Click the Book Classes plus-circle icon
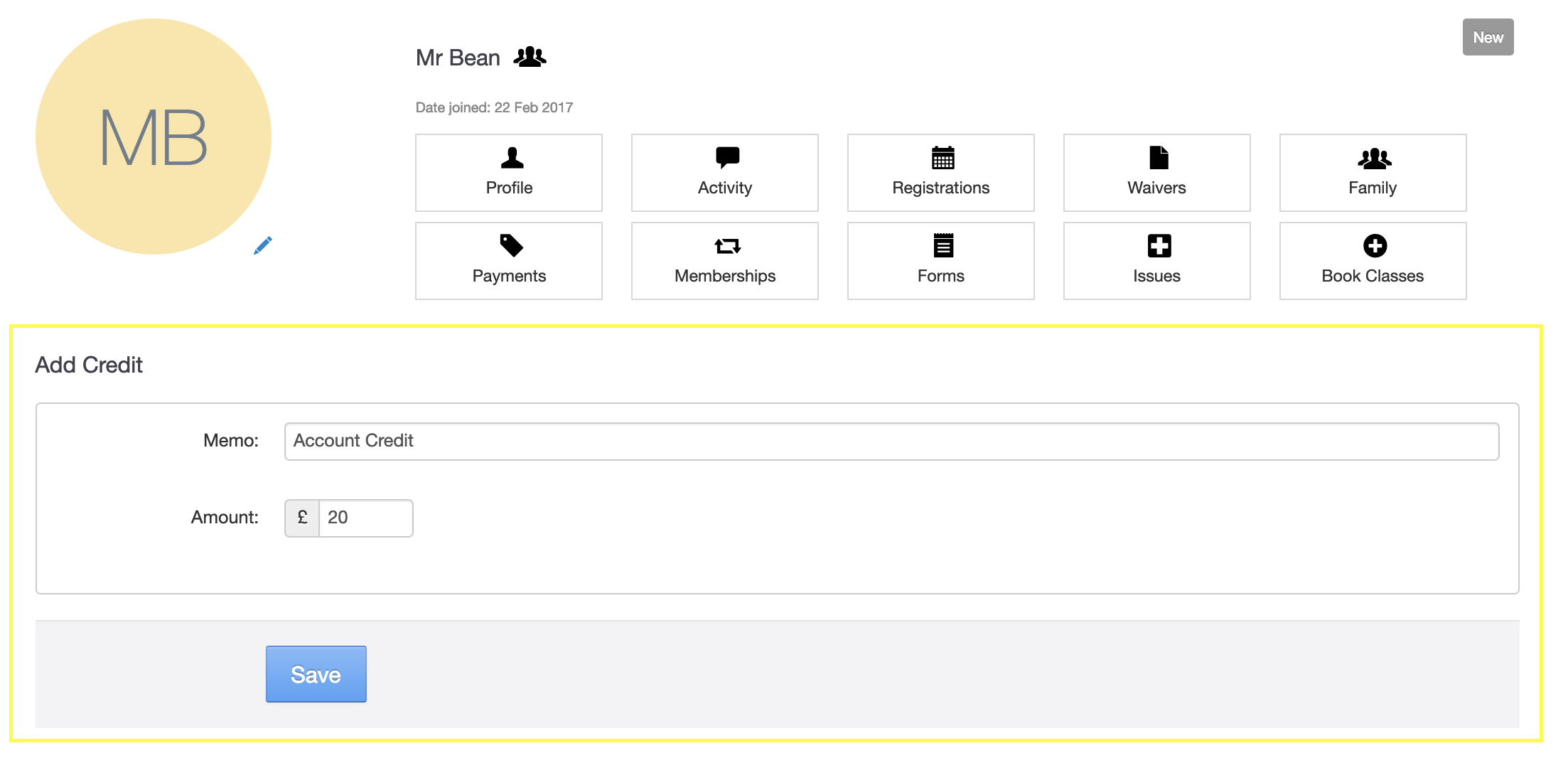This screenshot has width=1568, height=758. click(1375, 246)
